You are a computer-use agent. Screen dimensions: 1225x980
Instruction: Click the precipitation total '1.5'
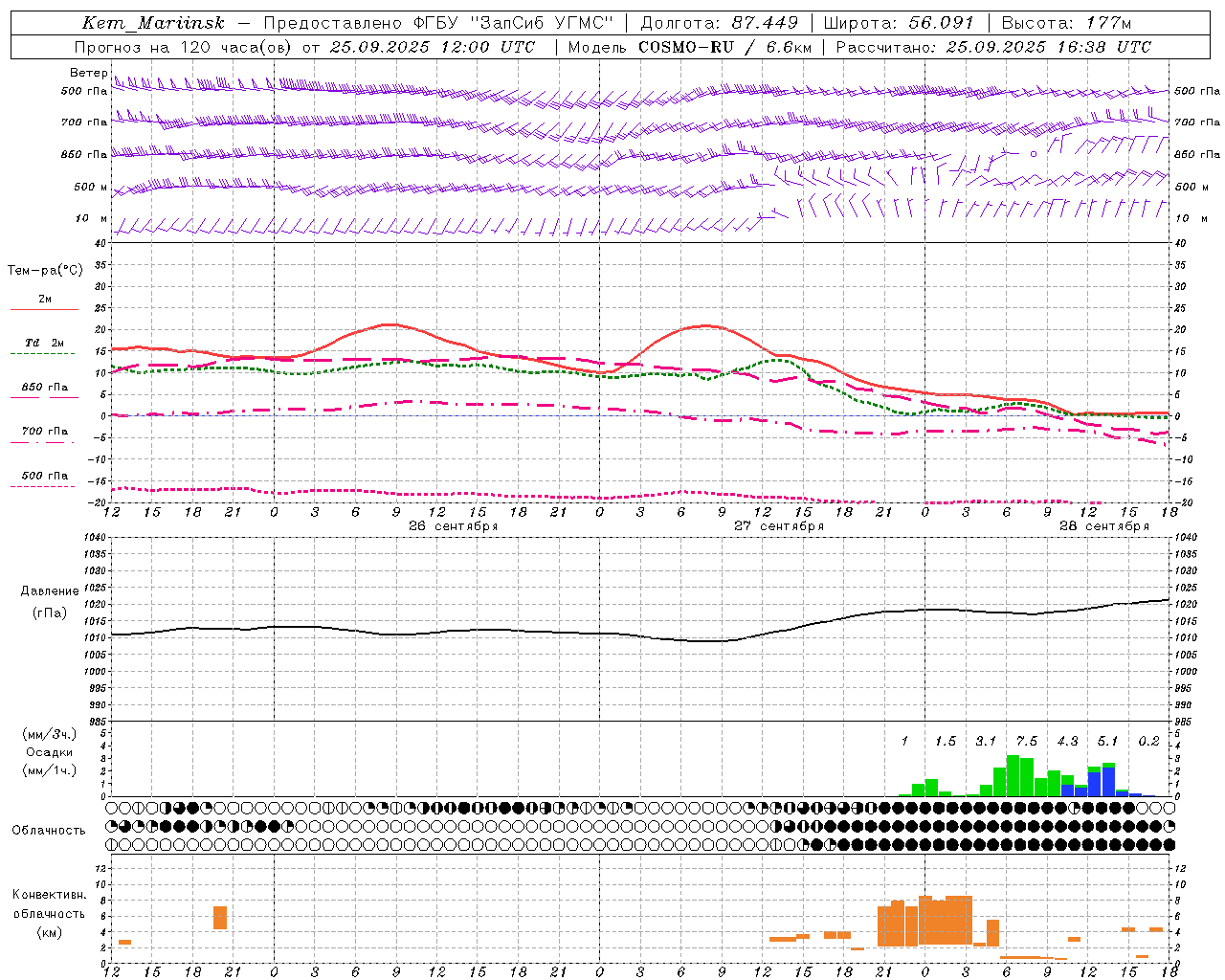[x=946, y=742]
